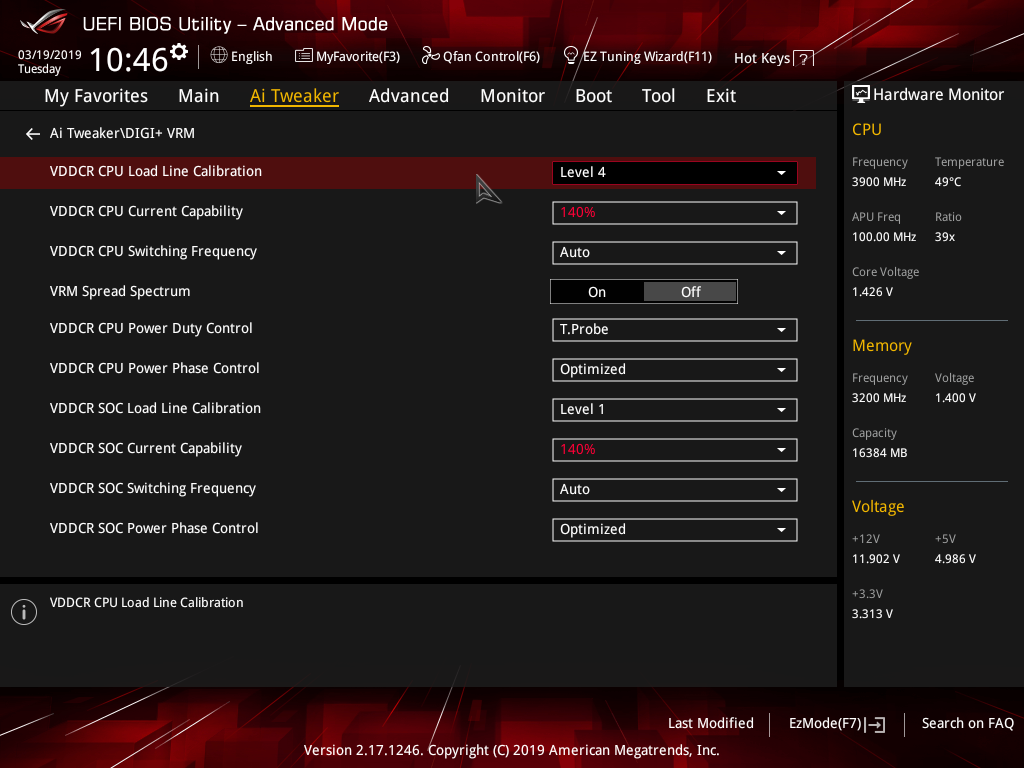Click the 10:46 clock display
Viewport: 1024px width, 768px height.
[x=129, y=59]
